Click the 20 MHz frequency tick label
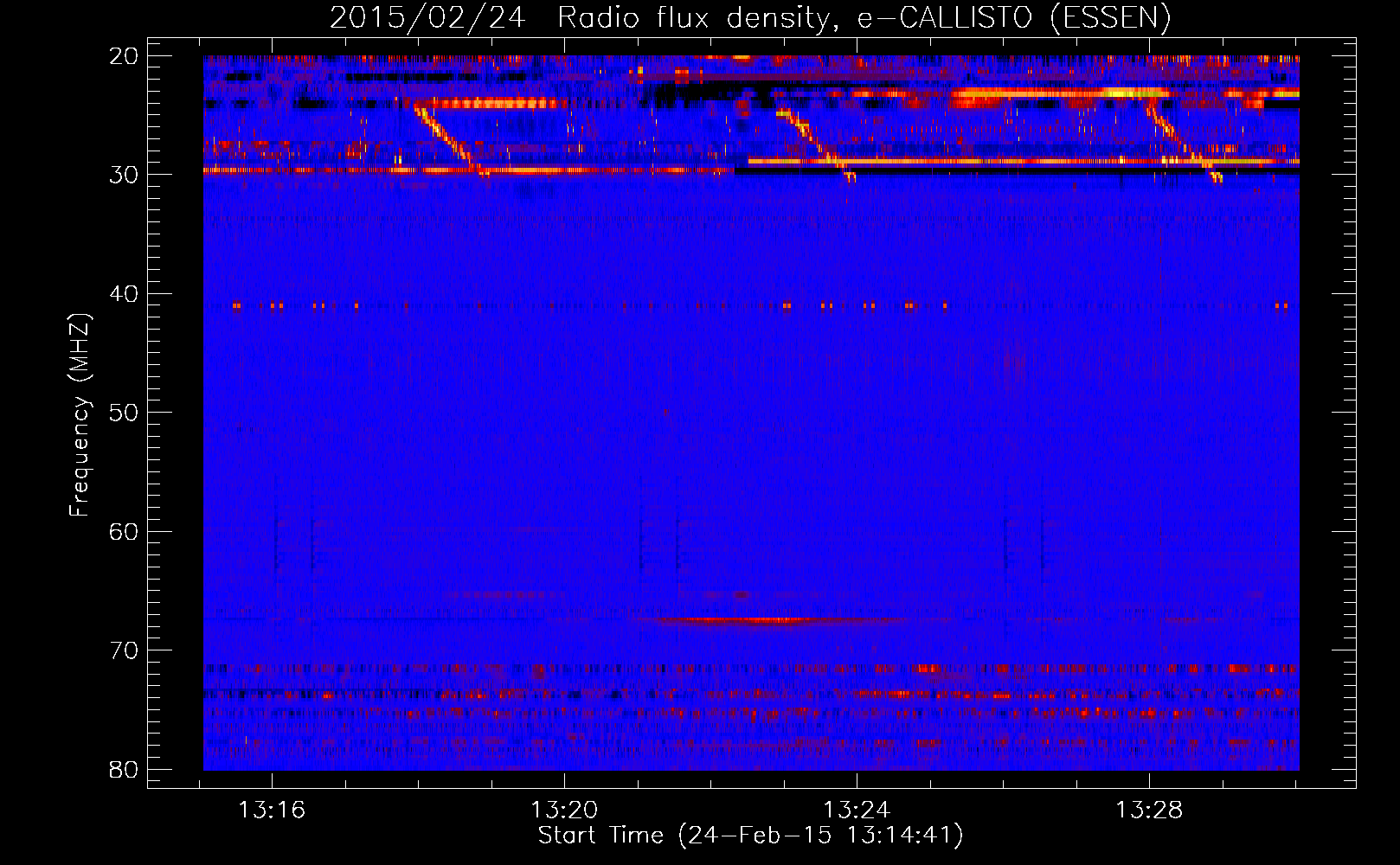Screen dimensions: 1400x865 click(125, 56)
